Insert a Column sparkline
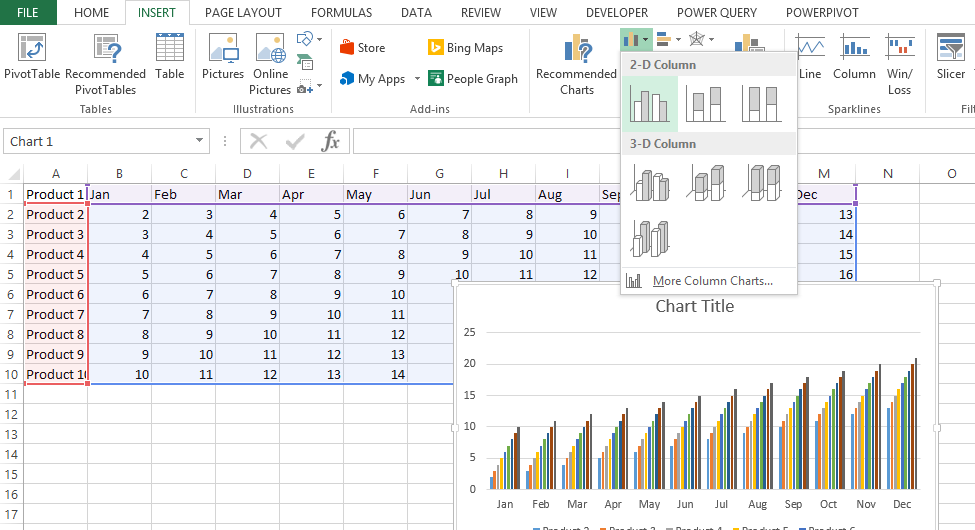Image resolution: width=975 pixels, height=530 pixels. coord(854,57)
